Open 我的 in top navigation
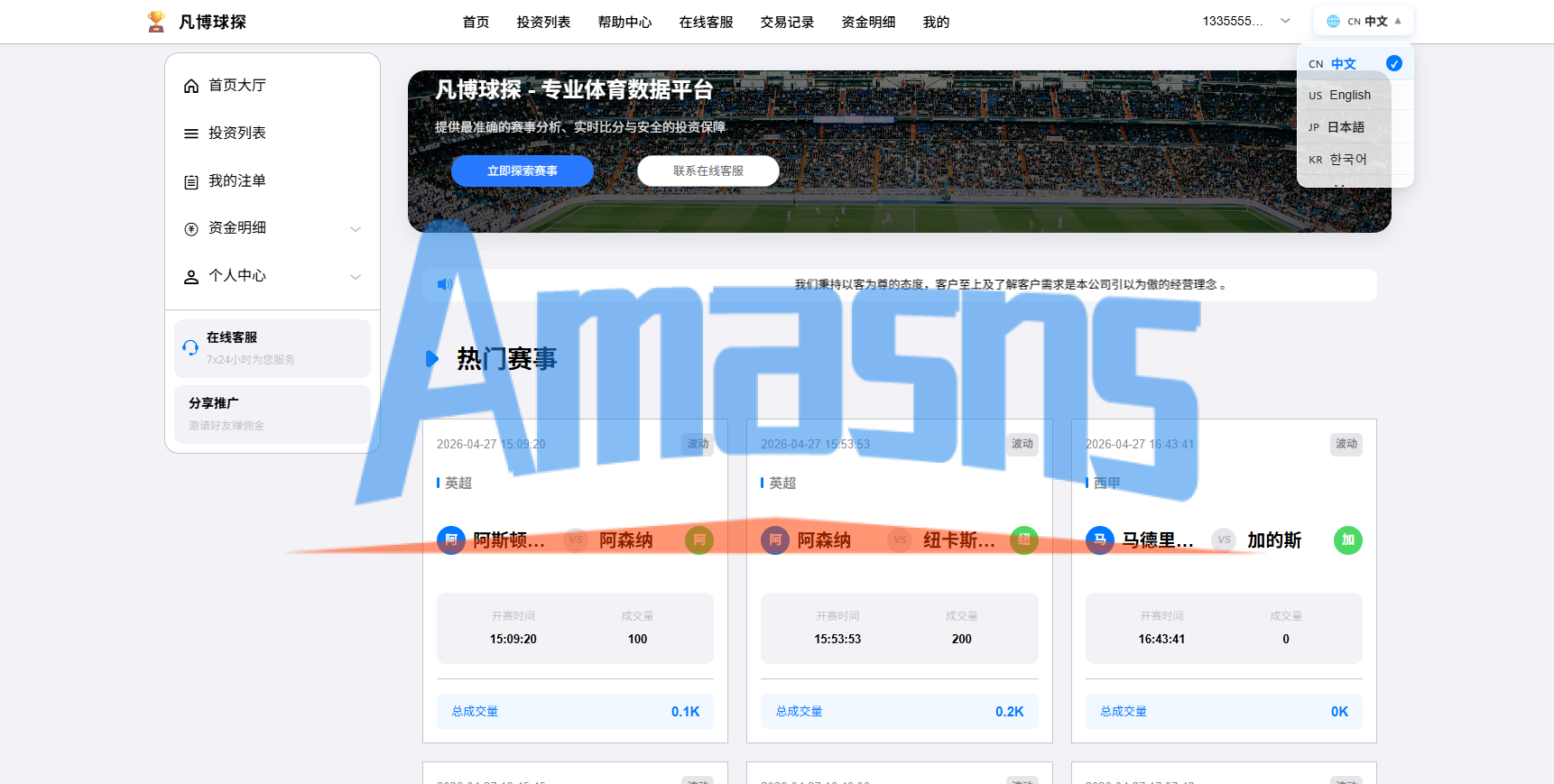This screenshot has height=784, width=1554. (936, 22)
